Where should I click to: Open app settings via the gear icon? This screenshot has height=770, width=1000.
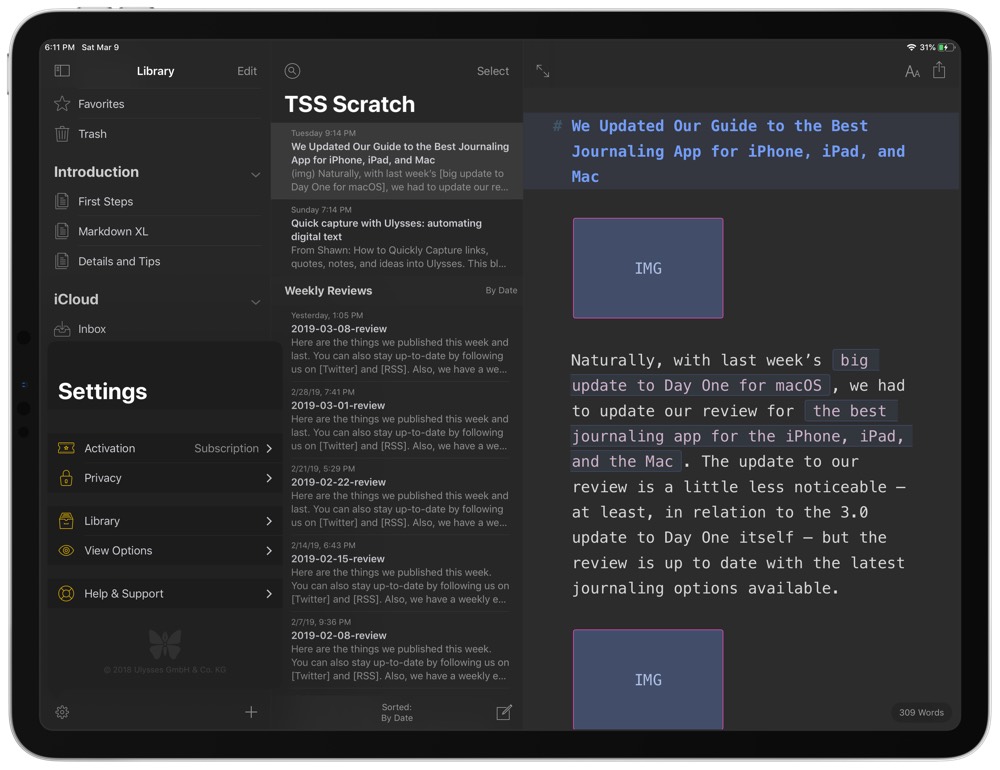pyautogui.click(x=62, y=712)
